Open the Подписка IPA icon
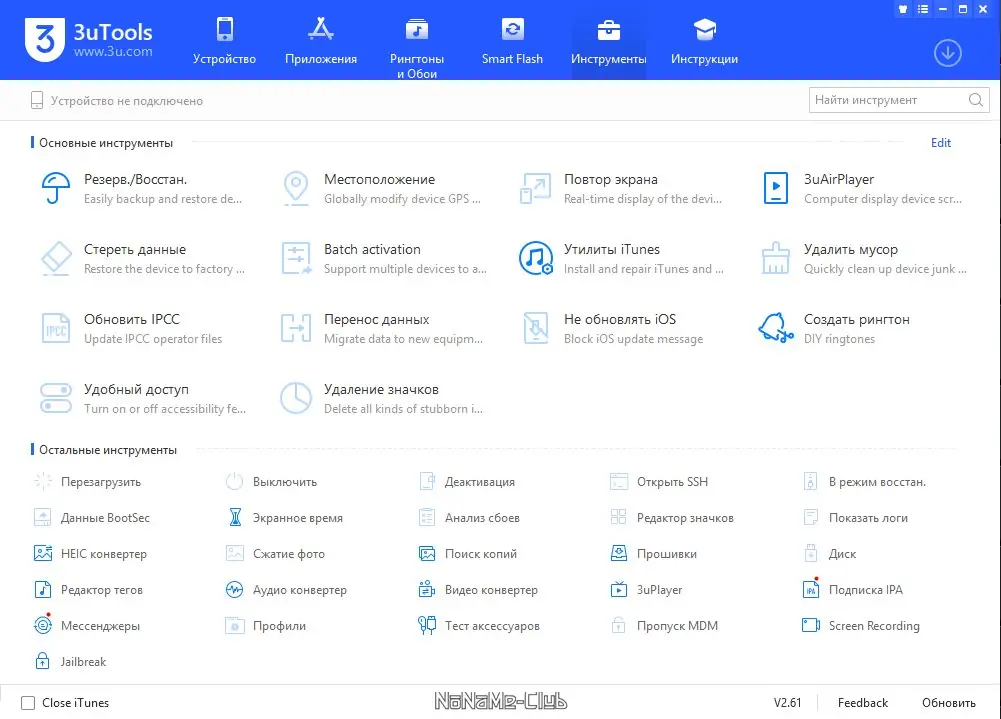1001x719 pixels. pyautogui.click(x=811, y=589)
